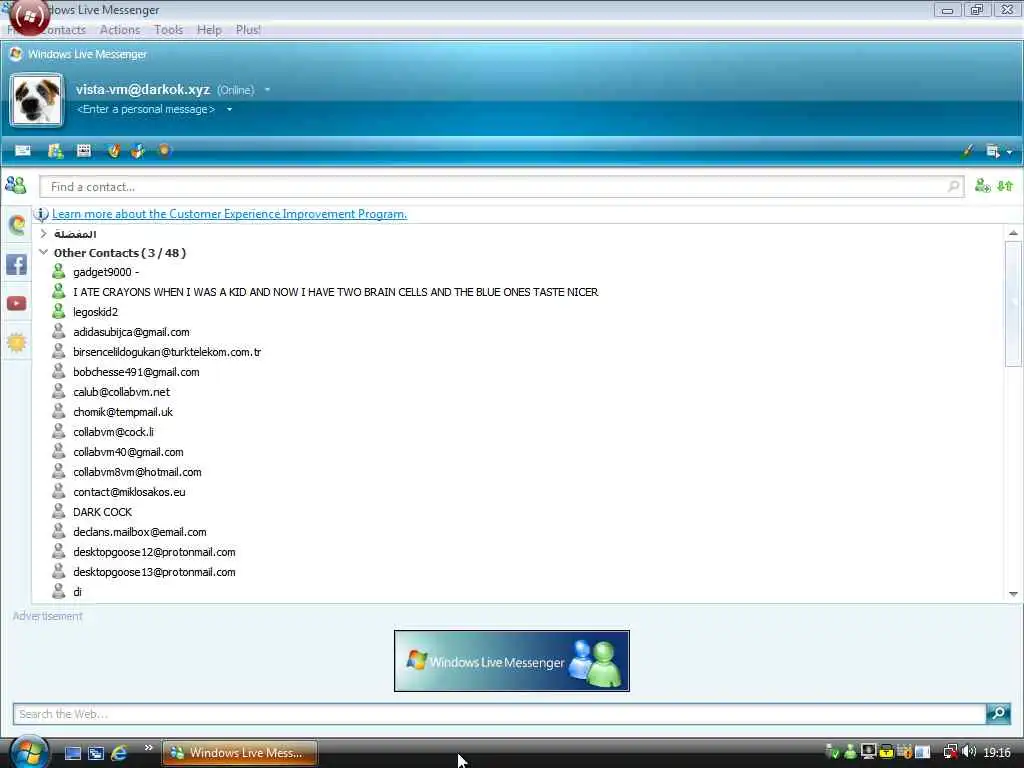Select desktopgoose12@protonmail.com contact
This screenshot has height=768, width=1024.
[x=154, y=552]
